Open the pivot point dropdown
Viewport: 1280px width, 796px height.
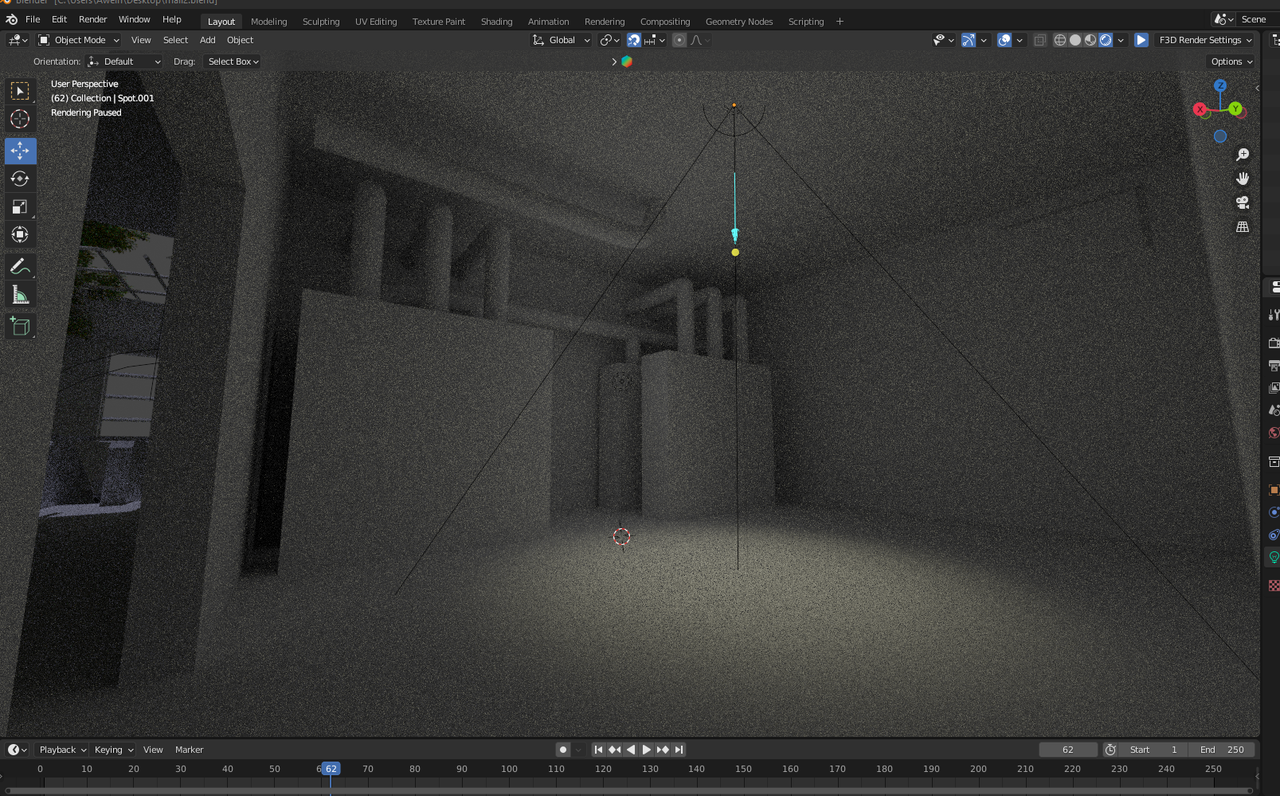[609, 40]
